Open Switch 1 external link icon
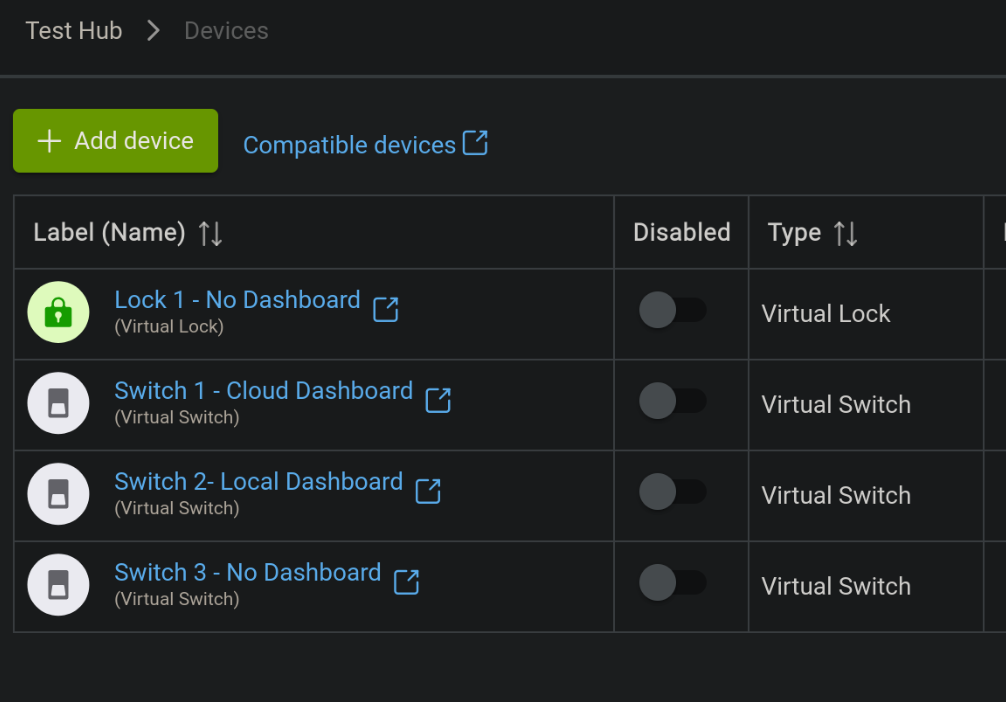1006x702 pixels. [x=438, y=400]
